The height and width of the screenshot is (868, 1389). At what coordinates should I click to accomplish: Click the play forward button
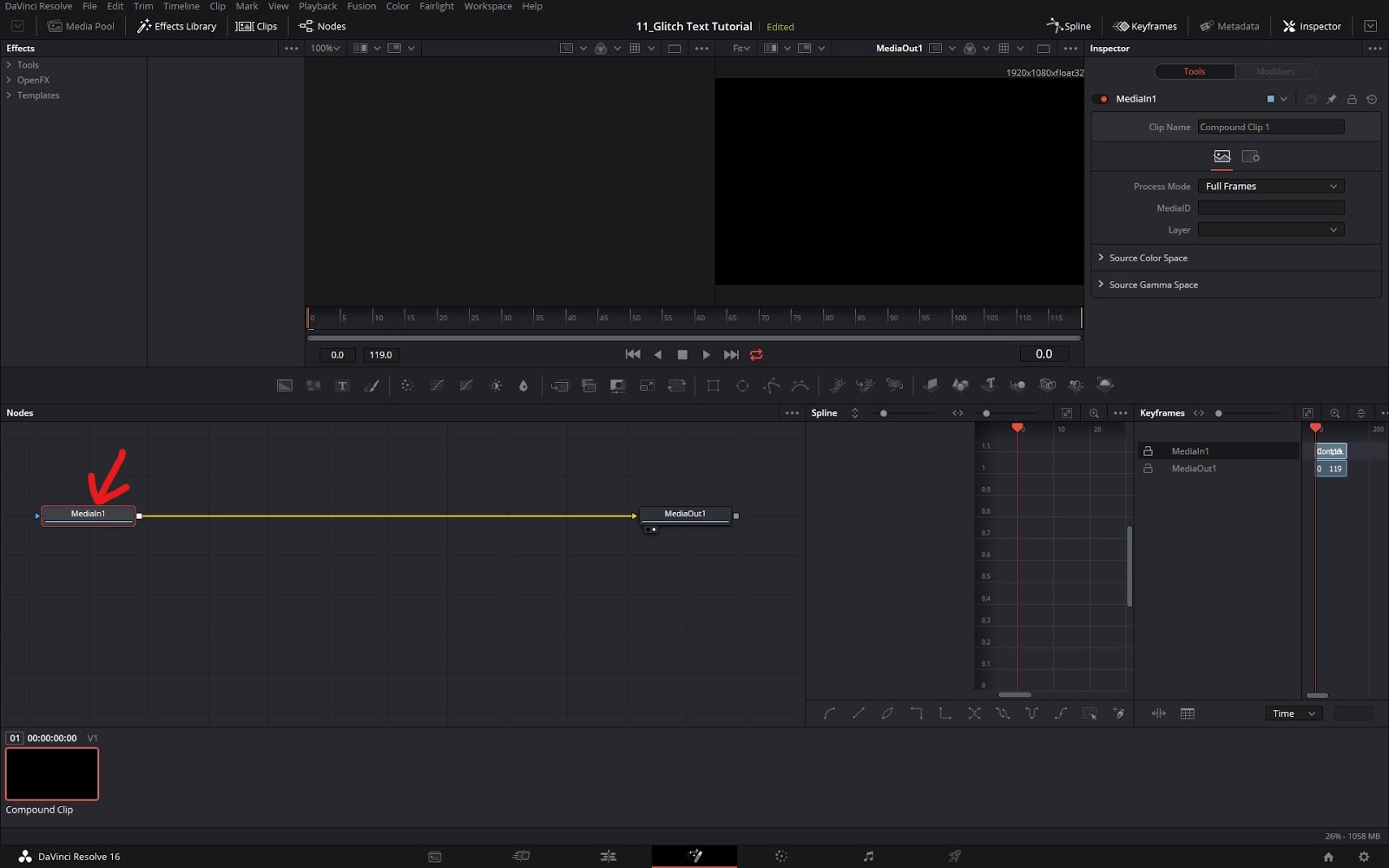pos(706,354)
